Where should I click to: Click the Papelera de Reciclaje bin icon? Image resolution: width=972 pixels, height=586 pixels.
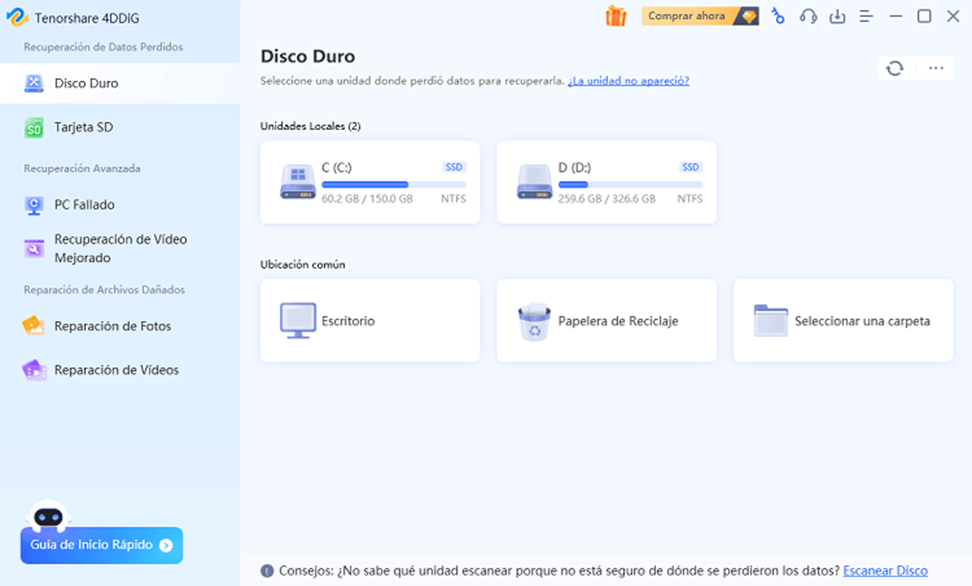coord(534,322)
